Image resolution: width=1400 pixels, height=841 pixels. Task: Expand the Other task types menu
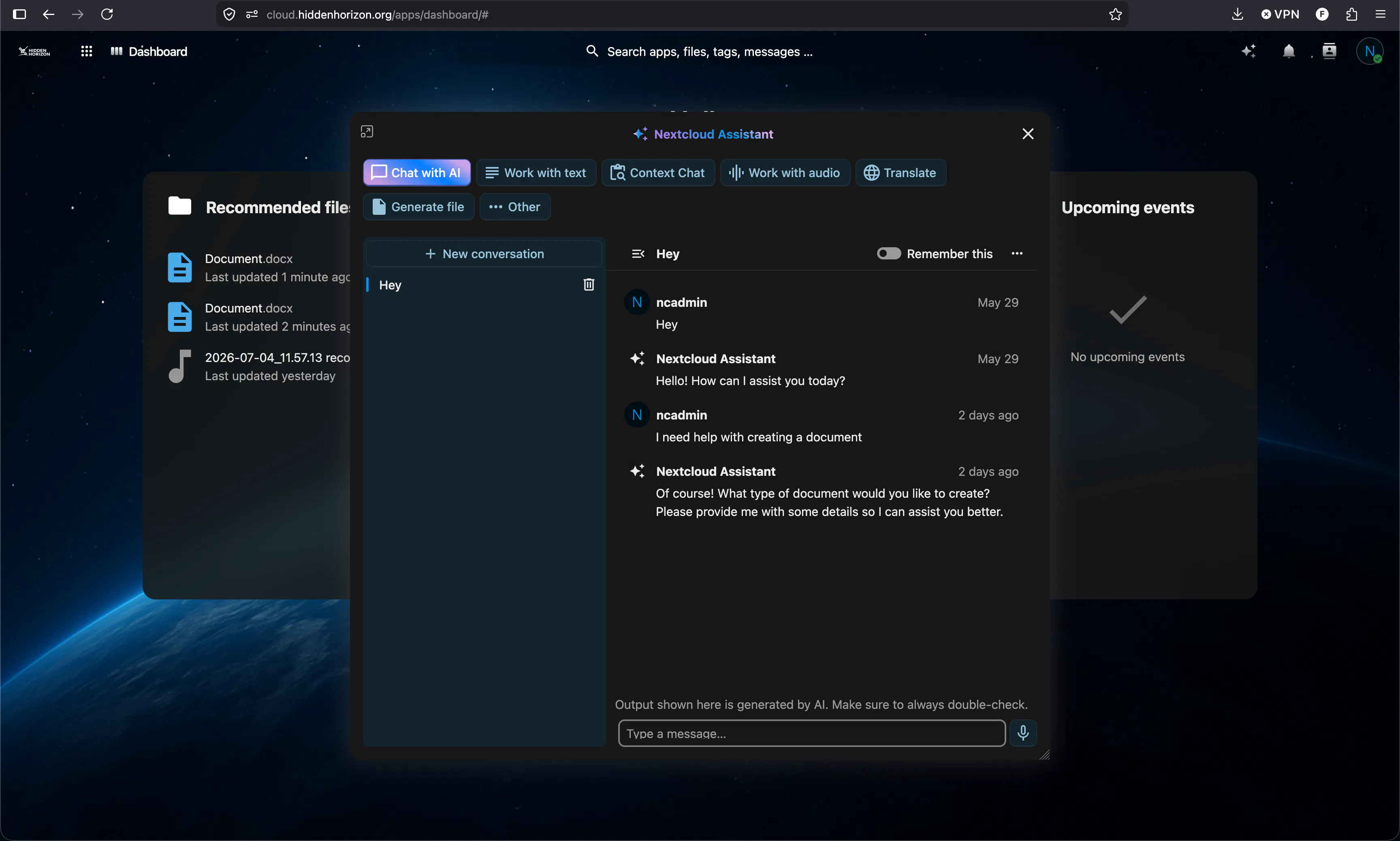coord(515,207)
